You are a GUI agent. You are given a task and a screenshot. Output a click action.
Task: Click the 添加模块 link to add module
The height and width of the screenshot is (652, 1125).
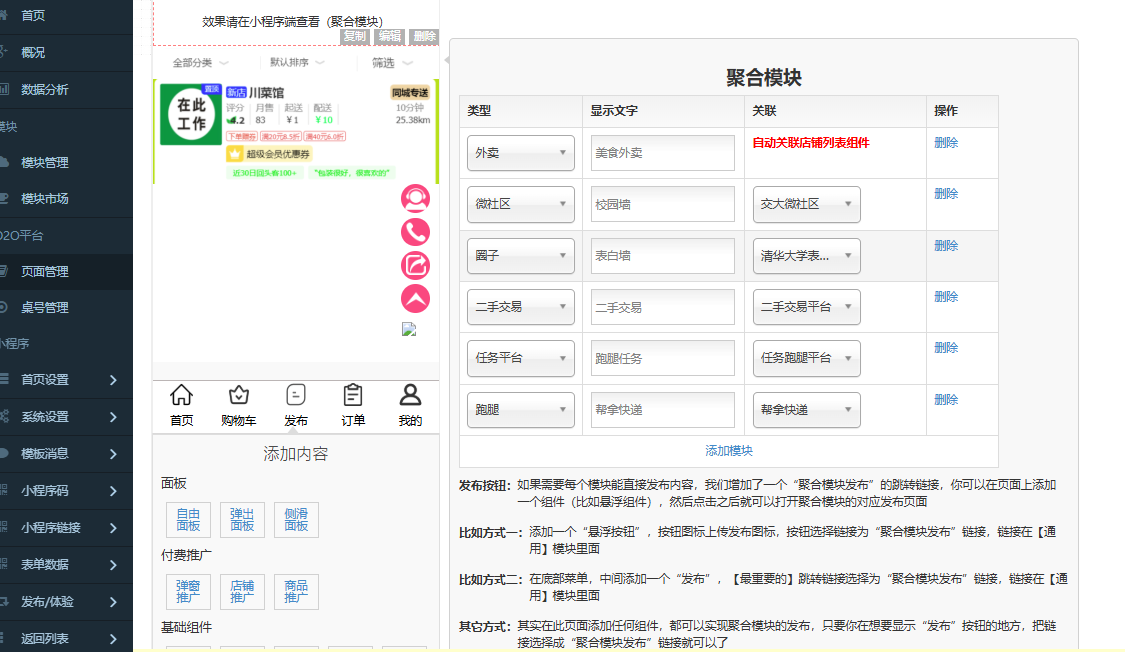pyautogui.click(x=727, y=451)
